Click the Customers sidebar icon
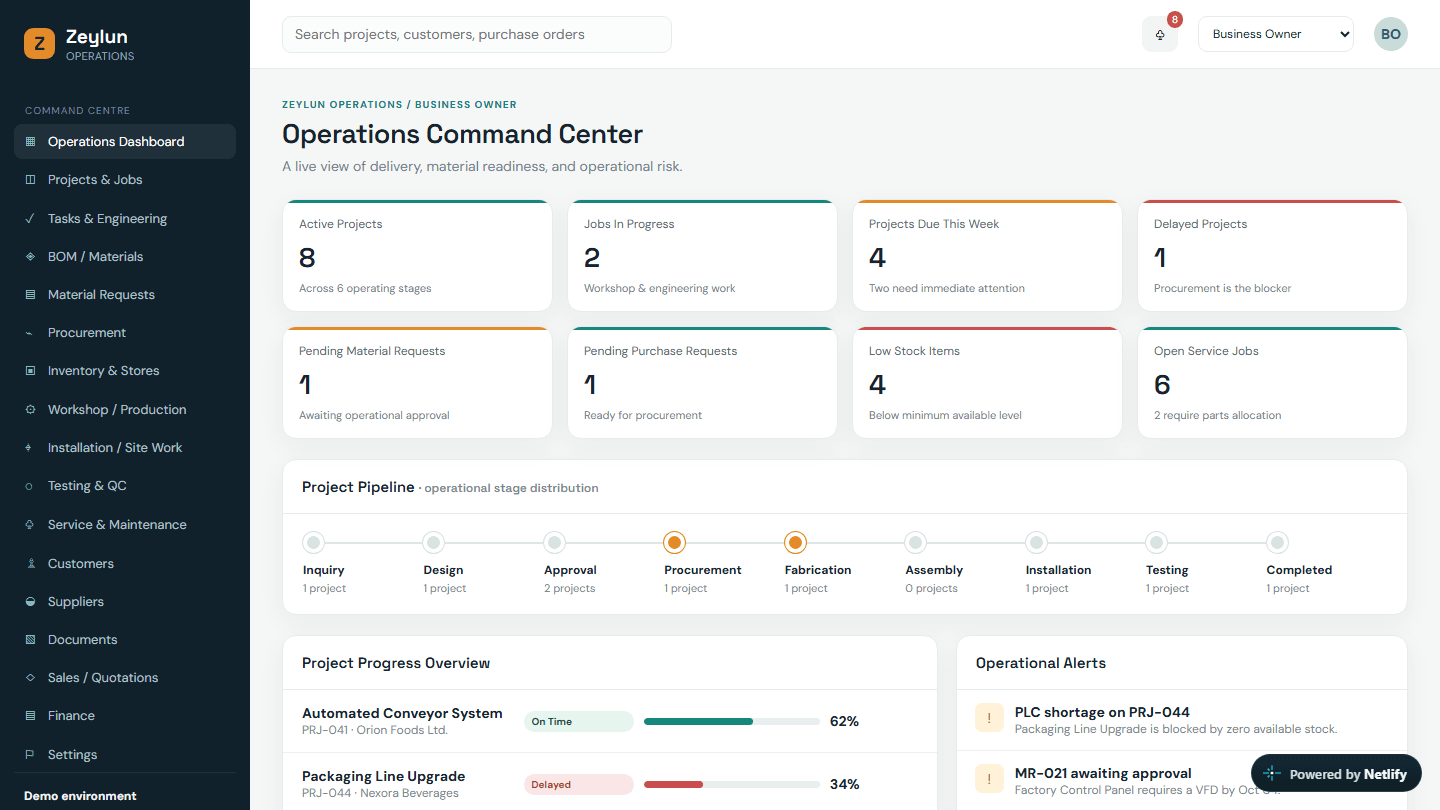 click(29, 564)
